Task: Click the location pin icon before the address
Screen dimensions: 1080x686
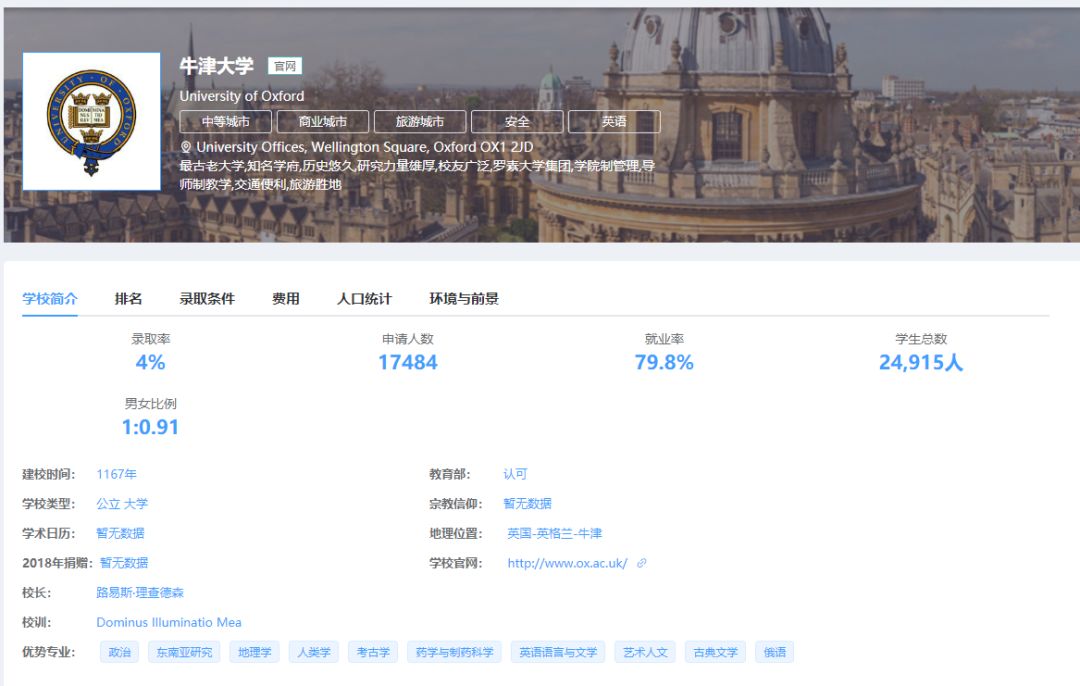Action: tap(186, 148)
